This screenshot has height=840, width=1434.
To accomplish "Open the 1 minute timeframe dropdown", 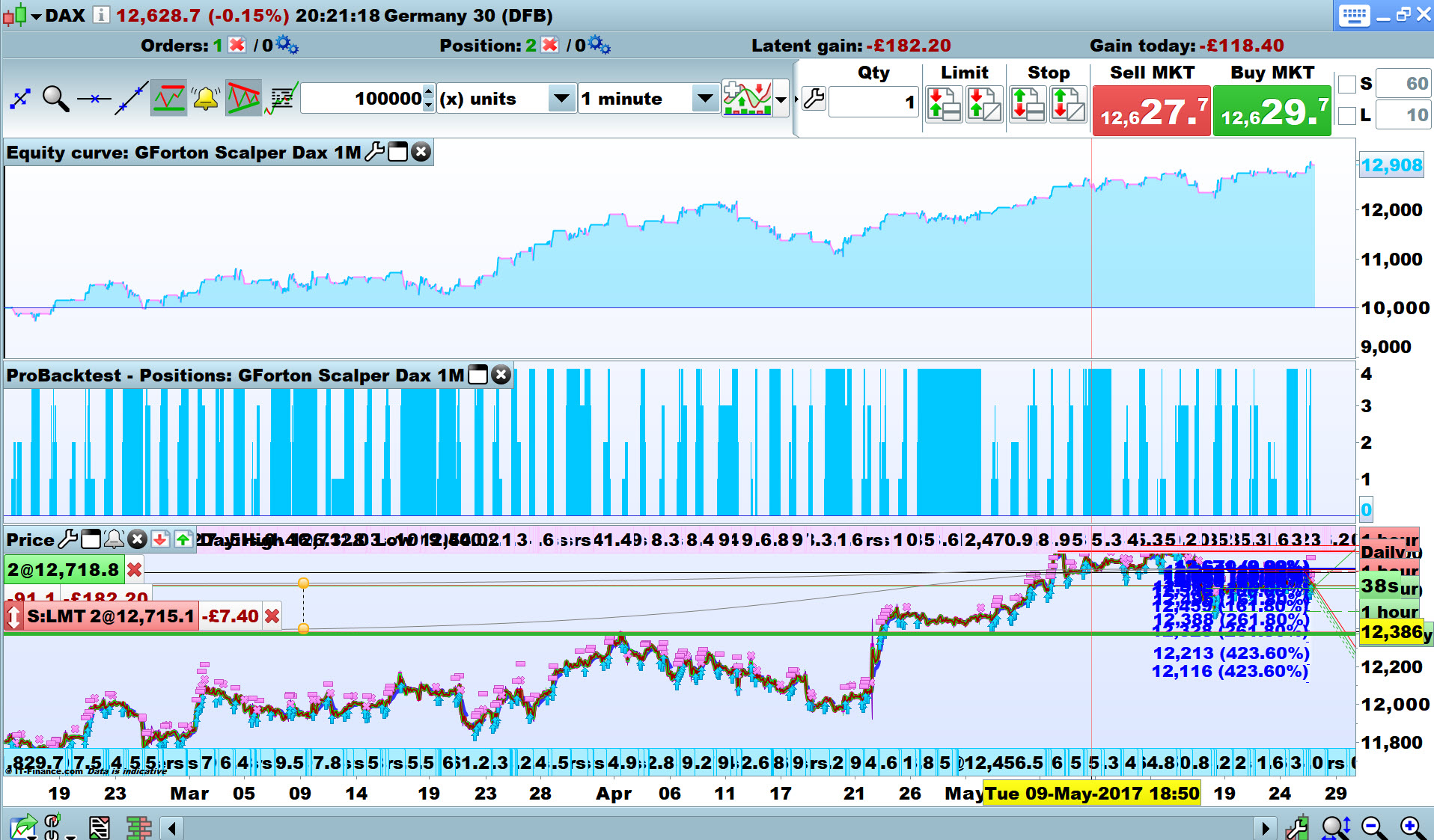I will (704, 98).
